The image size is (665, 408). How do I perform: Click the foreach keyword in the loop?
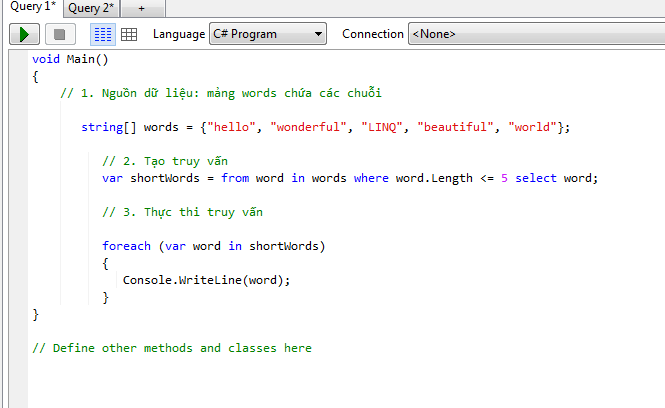click(126, 246)
